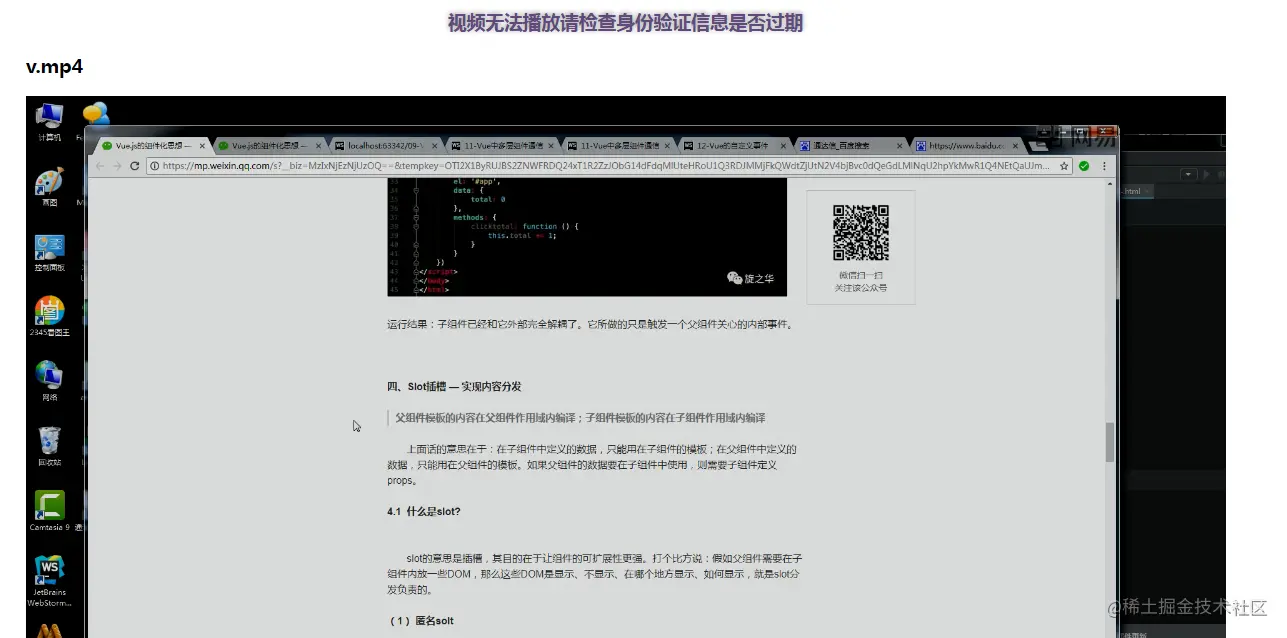View site info icon left of the URL
1287x638 pixels.
click(154, 166)
